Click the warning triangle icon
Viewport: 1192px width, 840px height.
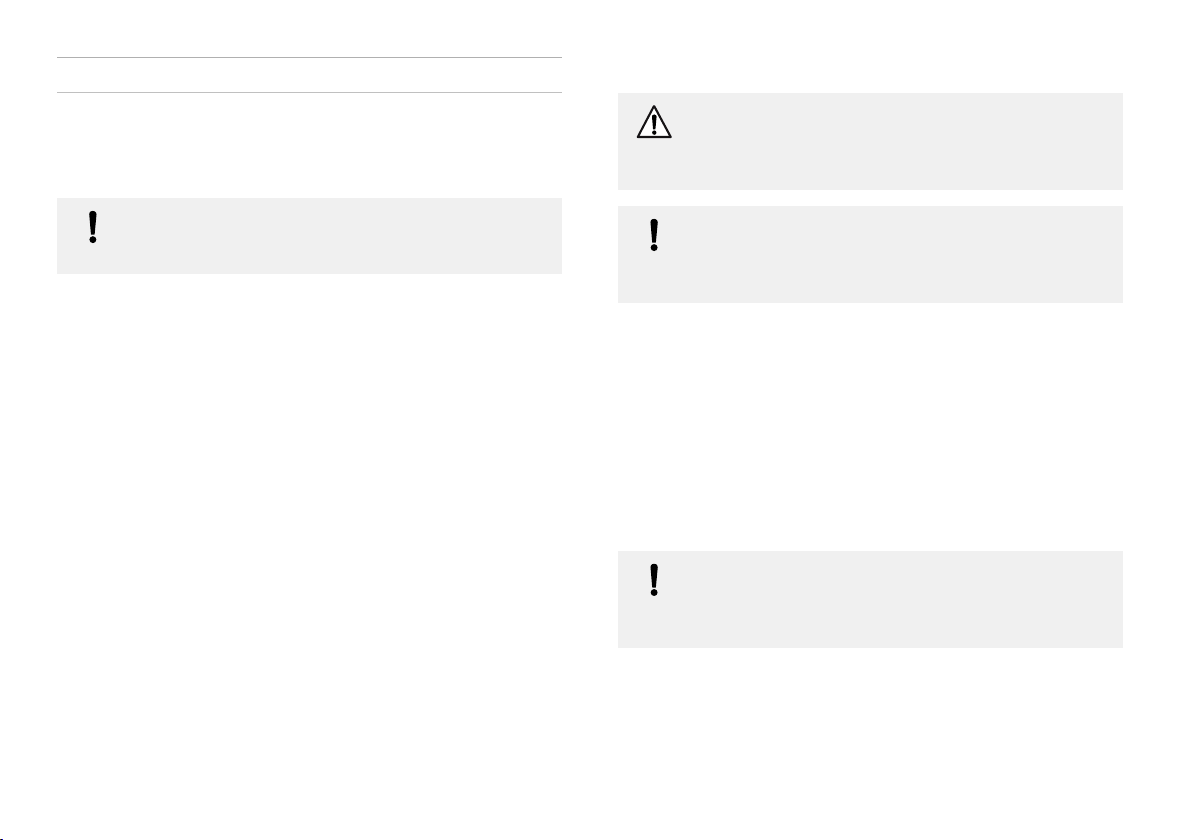pyautogui.click(x=654, y=122)
